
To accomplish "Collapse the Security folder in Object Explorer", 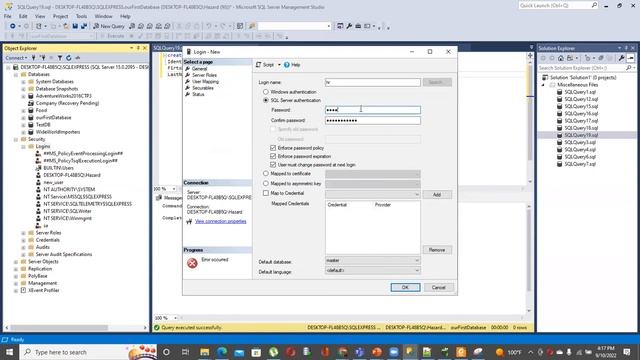I will [x=16, y=139].
